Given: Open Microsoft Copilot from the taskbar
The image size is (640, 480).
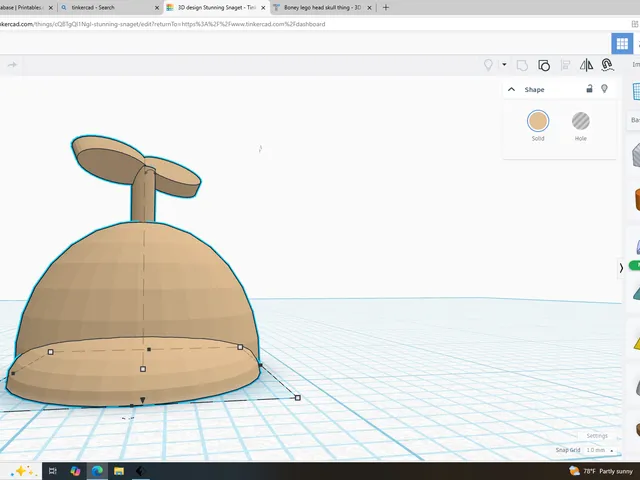Looking at the screenshot, I should [75, 471].
